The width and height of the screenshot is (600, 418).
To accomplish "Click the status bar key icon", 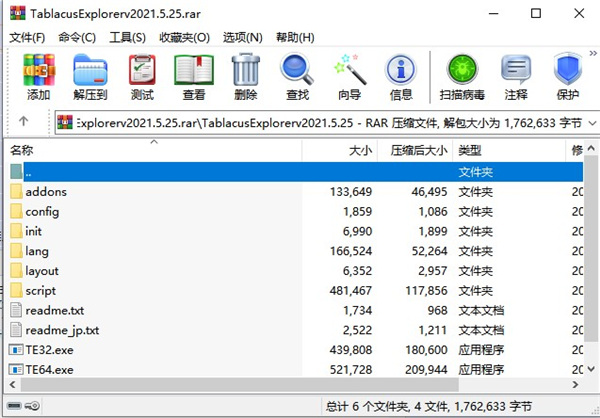I will pos(32,406).
